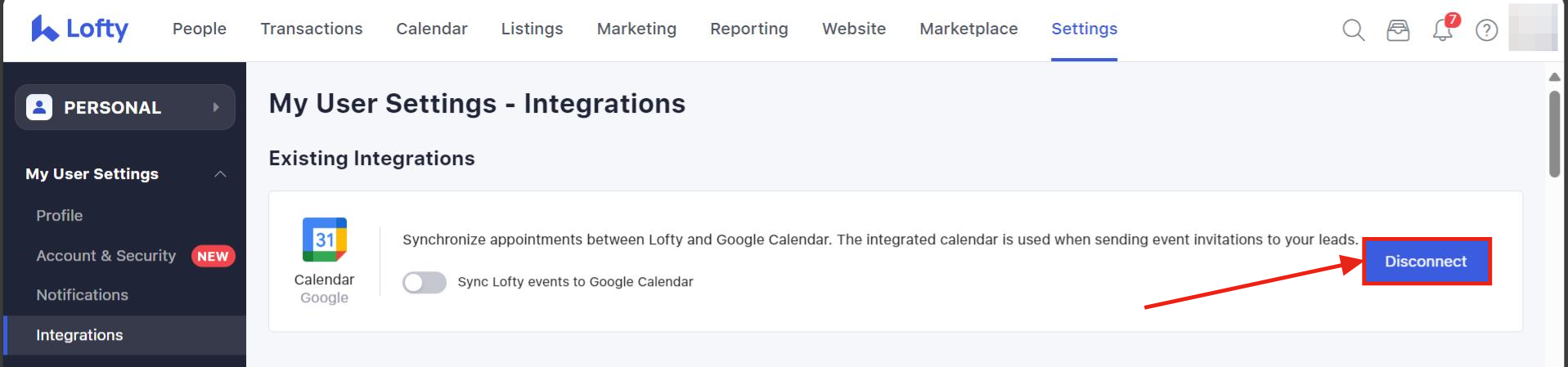Open the inbox tray icon

tap(1398, 30)
